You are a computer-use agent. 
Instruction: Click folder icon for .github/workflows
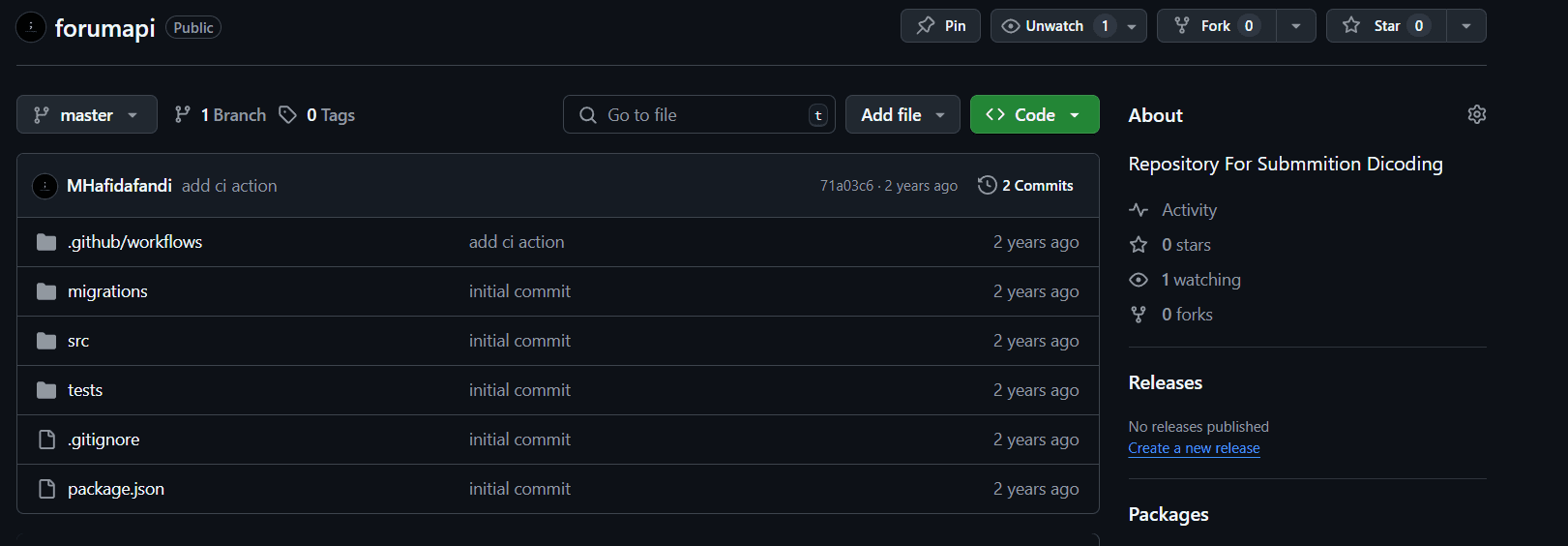click(x=46, y=242)
